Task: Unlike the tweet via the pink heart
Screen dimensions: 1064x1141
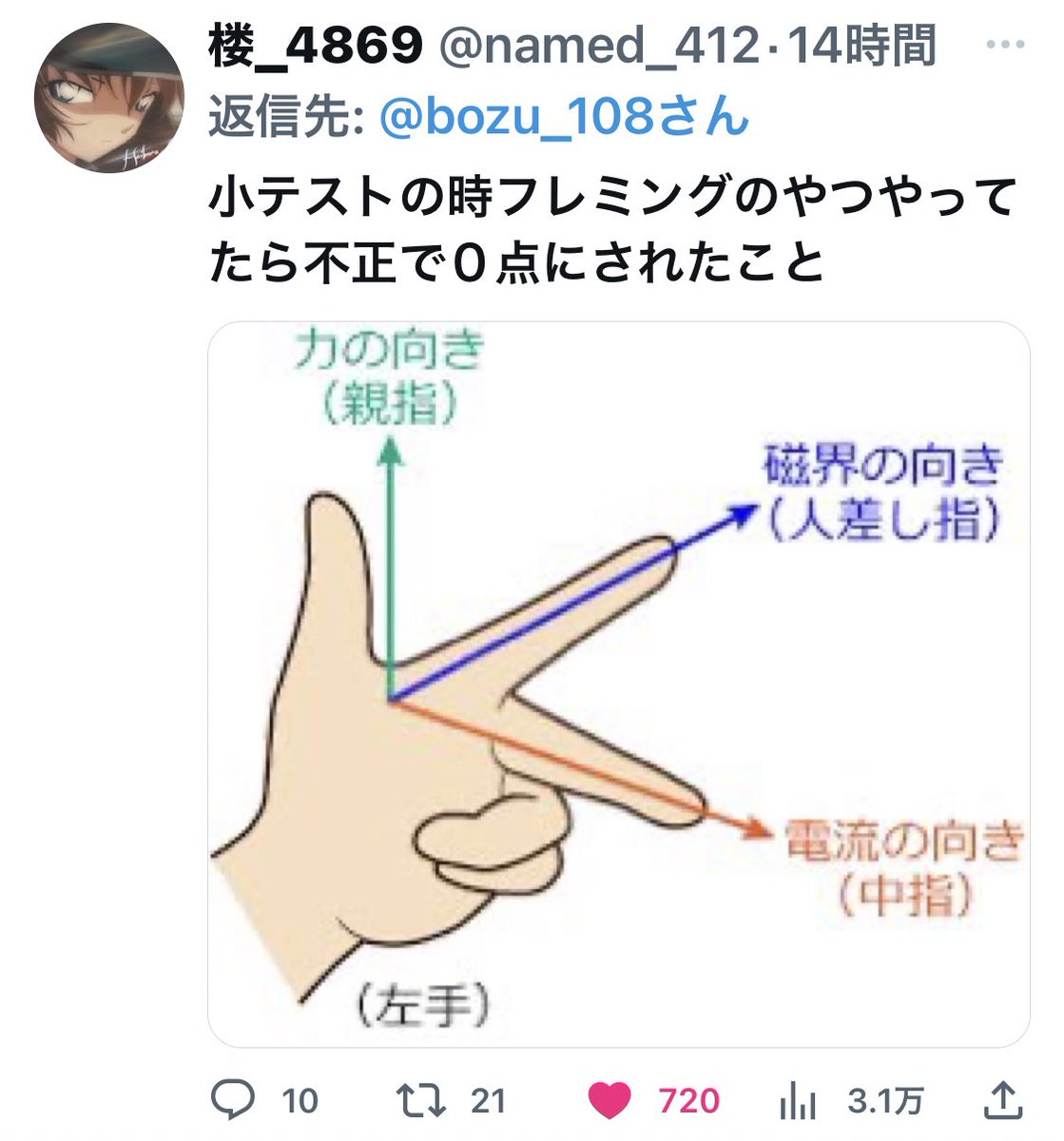Action: 609,1101
